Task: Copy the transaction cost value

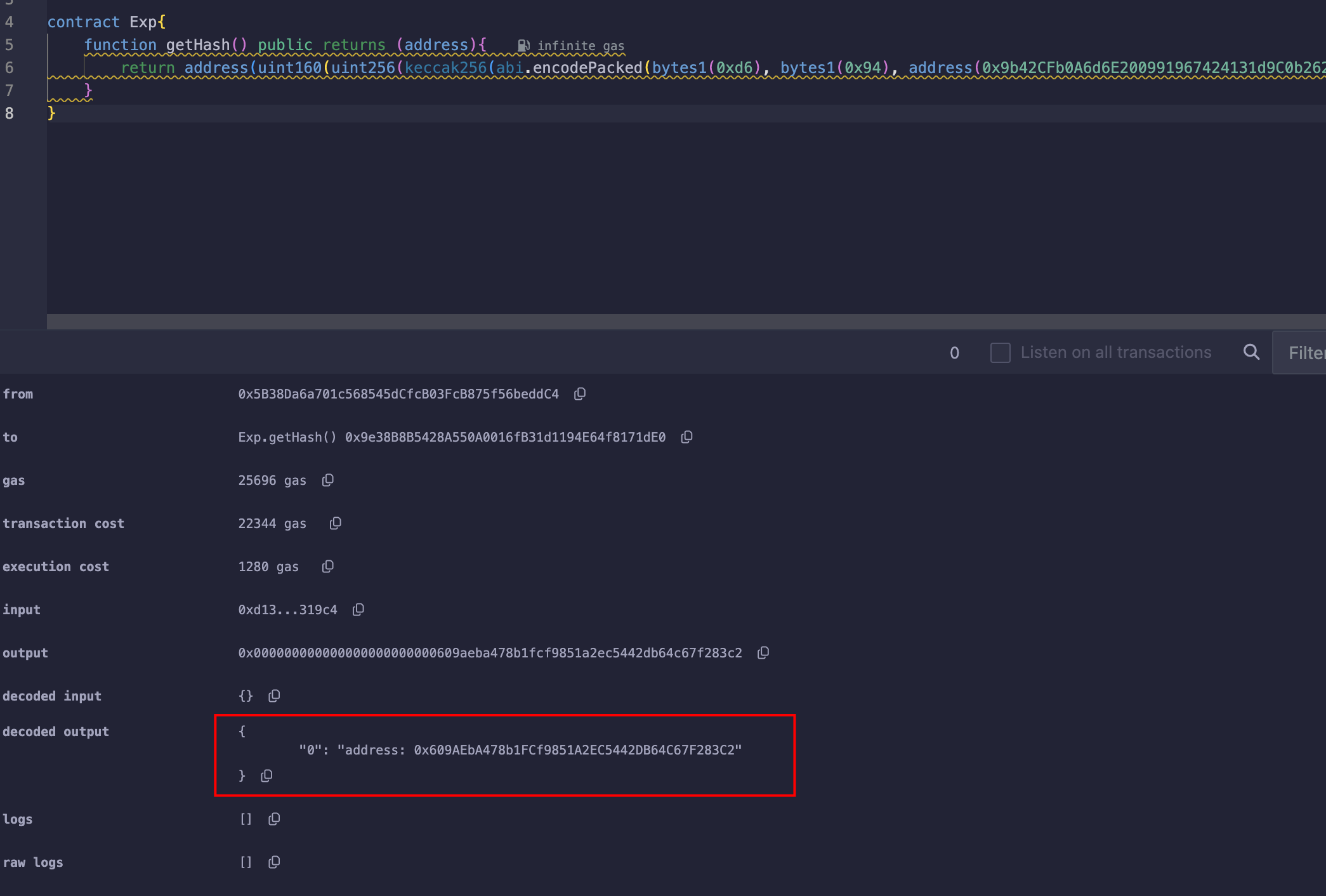Action: 335,524
